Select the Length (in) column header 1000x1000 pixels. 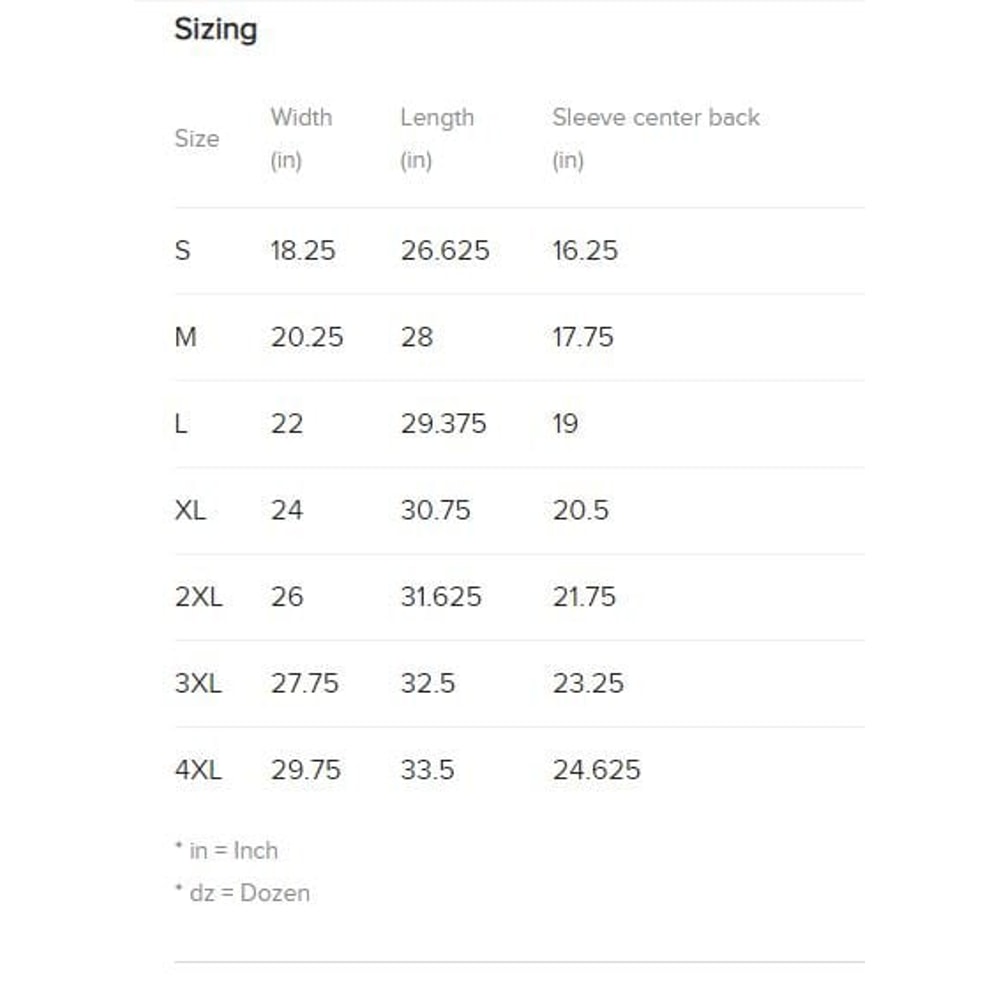click(x=436, y=137)
